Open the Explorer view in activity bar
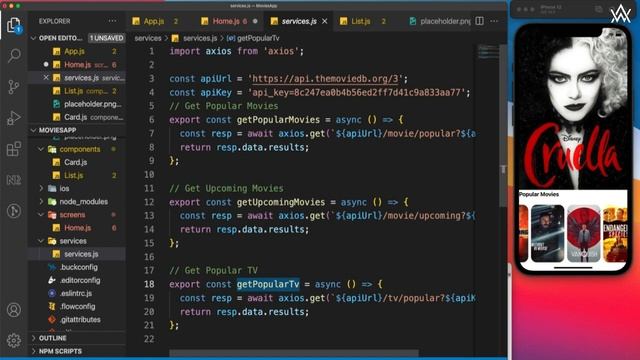Screen dimensions: 640x360 [14, 25]
